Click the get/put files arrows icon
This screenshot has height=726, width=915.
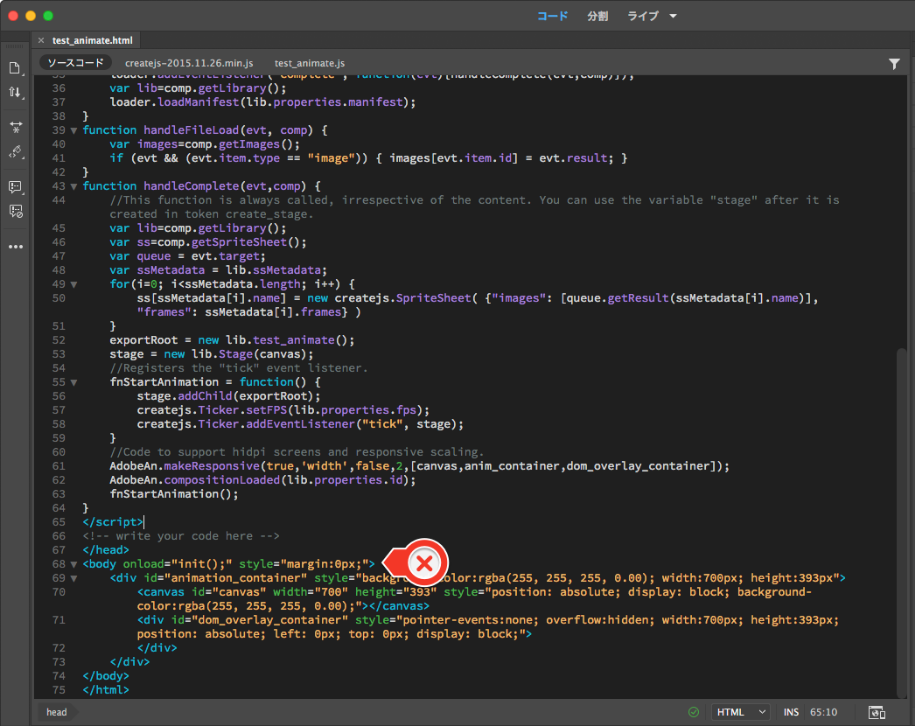tap(15, 92)
